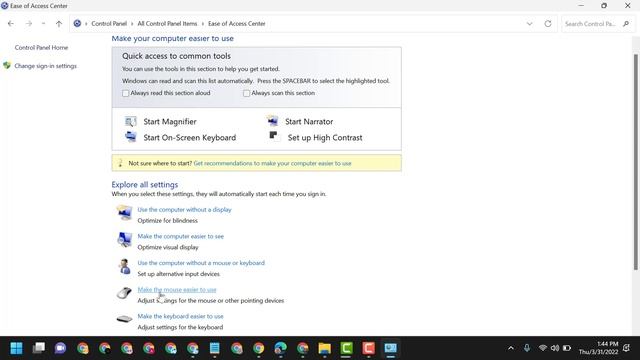
Task: Click Set up High Contrast text
Action: point(325,138)
